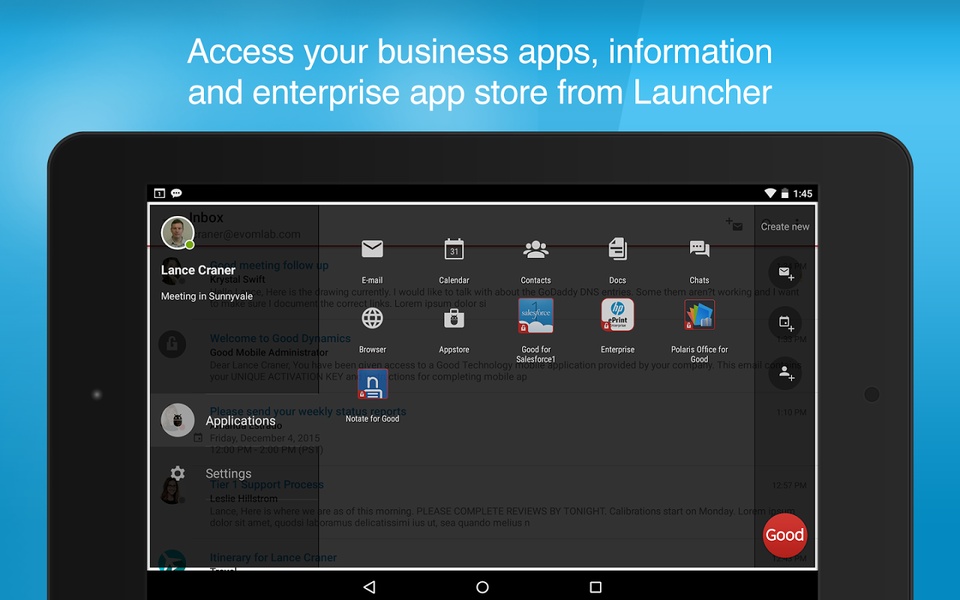Open HP ePrint Enterprise app

(x=617, y=315)
